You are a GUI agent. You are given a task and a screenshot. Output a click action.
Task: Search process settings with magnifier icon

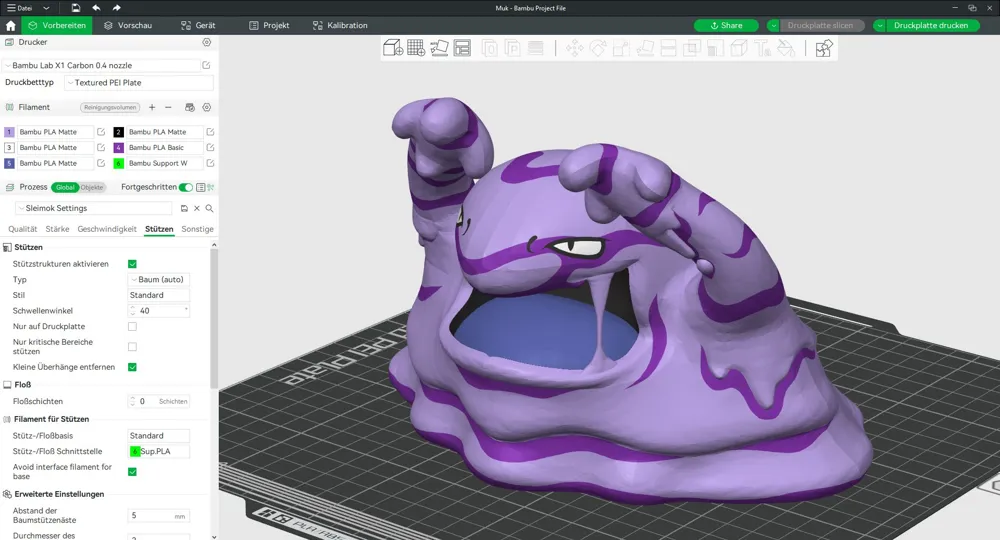209,208
